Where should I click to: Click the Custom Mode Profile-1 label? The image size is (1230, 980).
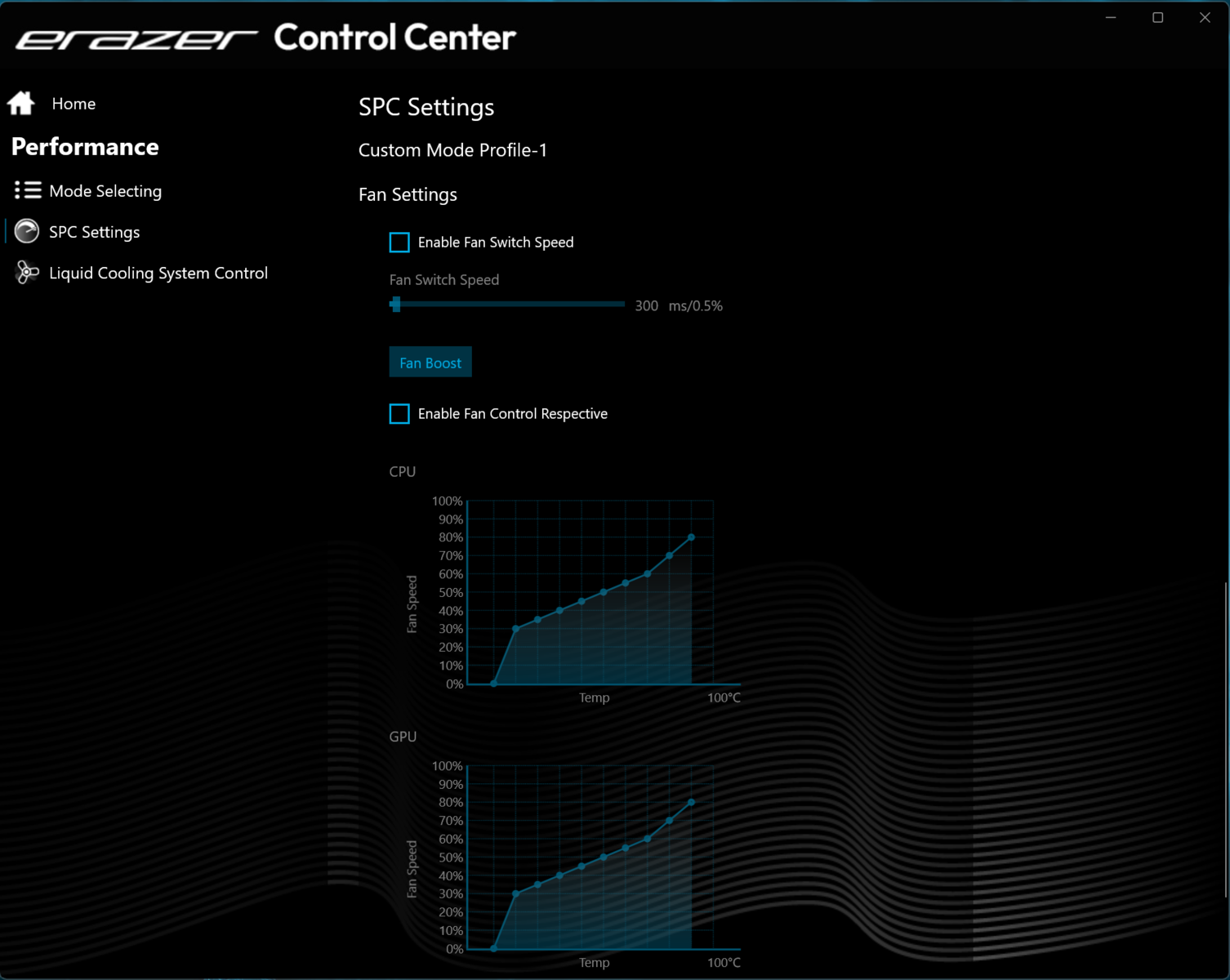pos(452,150)
